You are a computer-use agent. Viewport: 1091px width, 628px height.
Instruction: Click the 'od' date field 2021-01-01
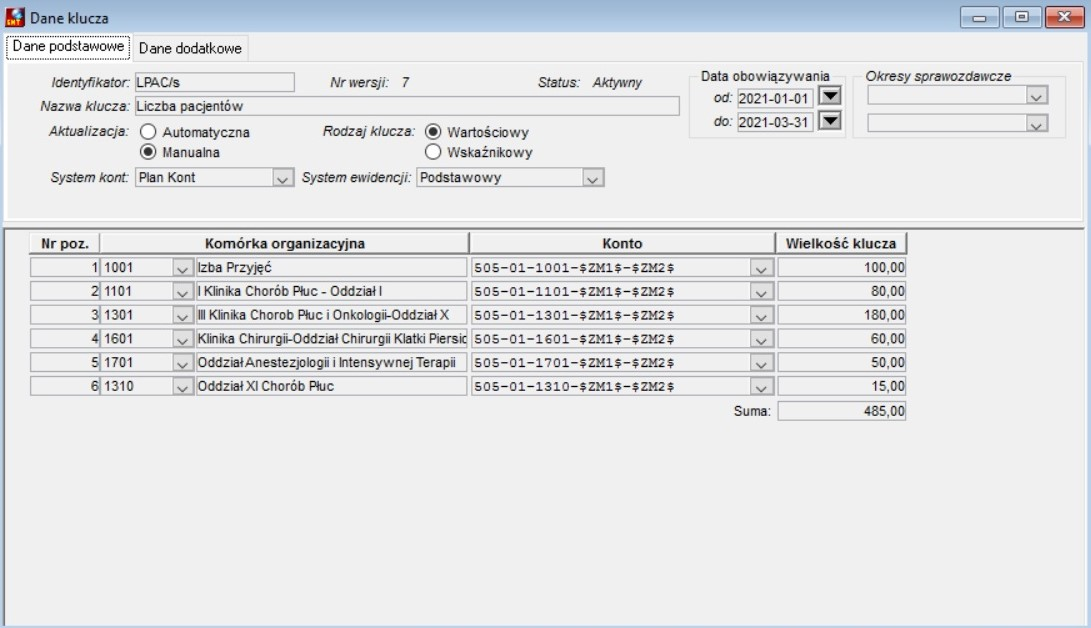tap(775, 98)
